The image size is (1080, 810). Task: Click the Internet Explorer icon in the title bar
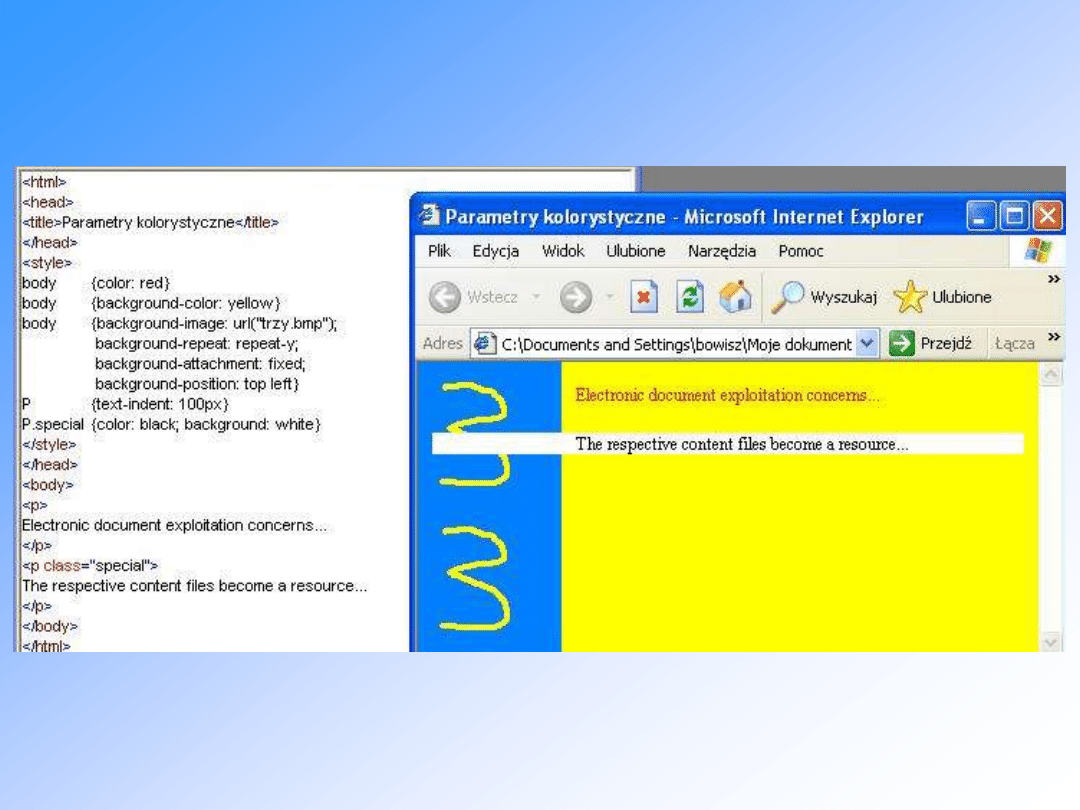pyautogui.click(x=430, y=215)
